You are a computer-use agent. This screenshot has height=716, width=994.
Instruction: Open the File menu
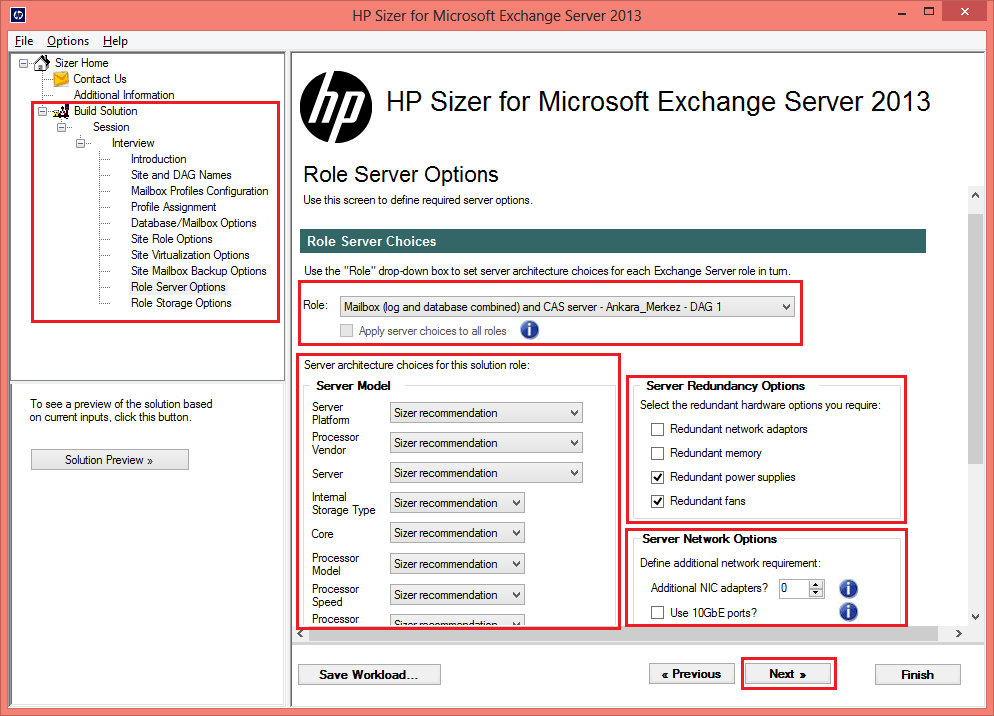click(24, 41)
